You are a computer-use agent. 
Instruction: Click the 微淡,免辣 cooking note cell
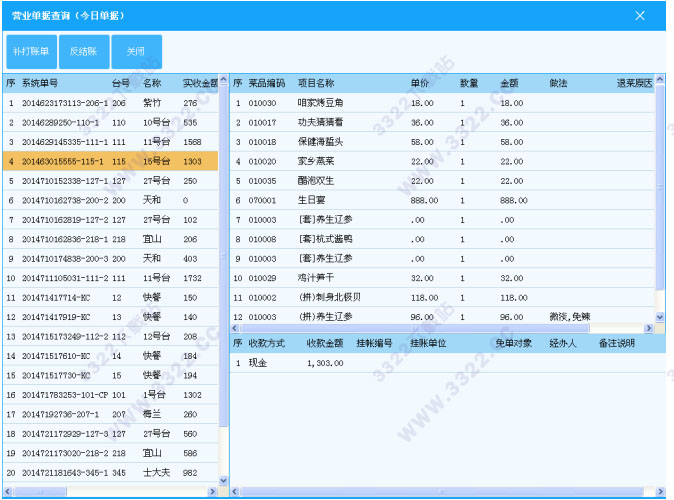[x=570, y=317]
